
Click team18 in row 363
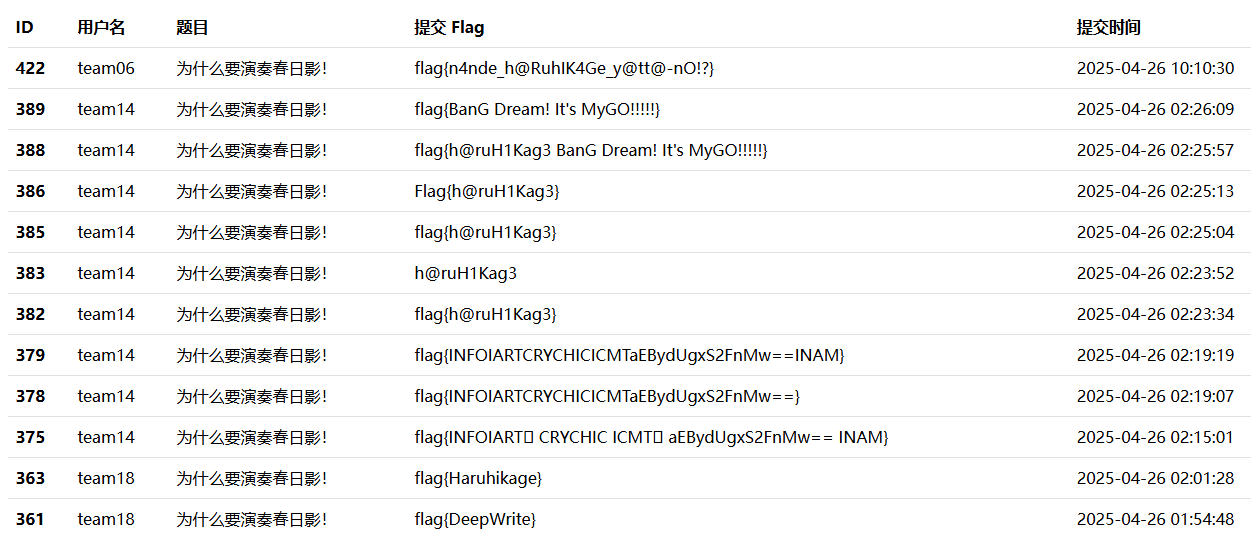click(106, 479)
